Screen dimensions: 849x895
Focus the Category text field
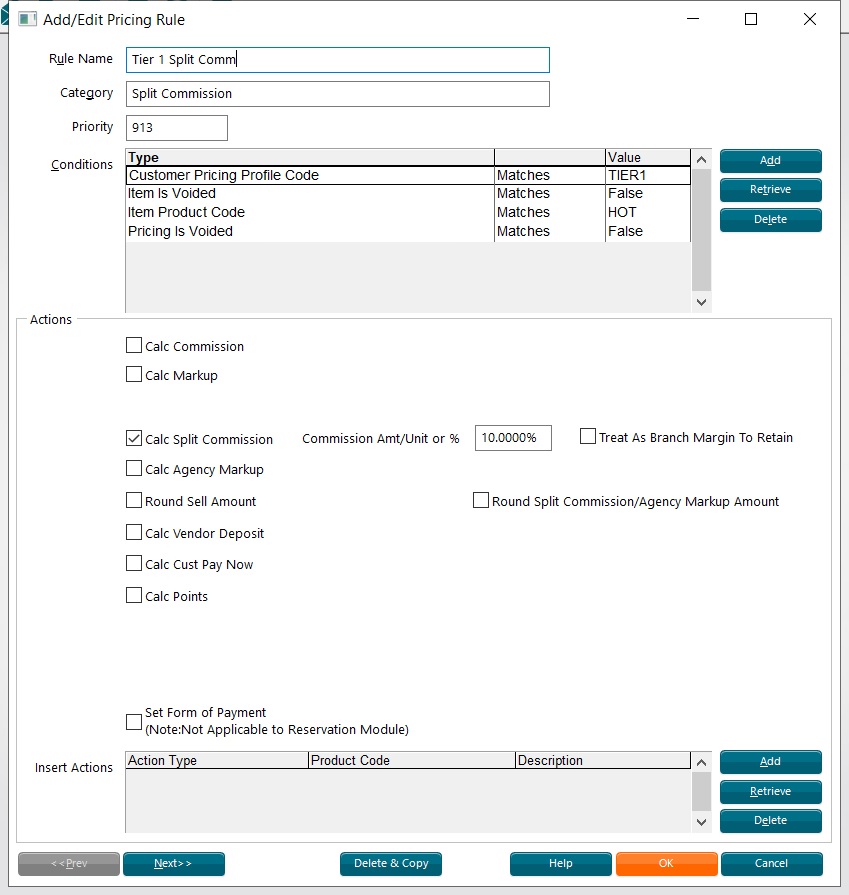337,94
